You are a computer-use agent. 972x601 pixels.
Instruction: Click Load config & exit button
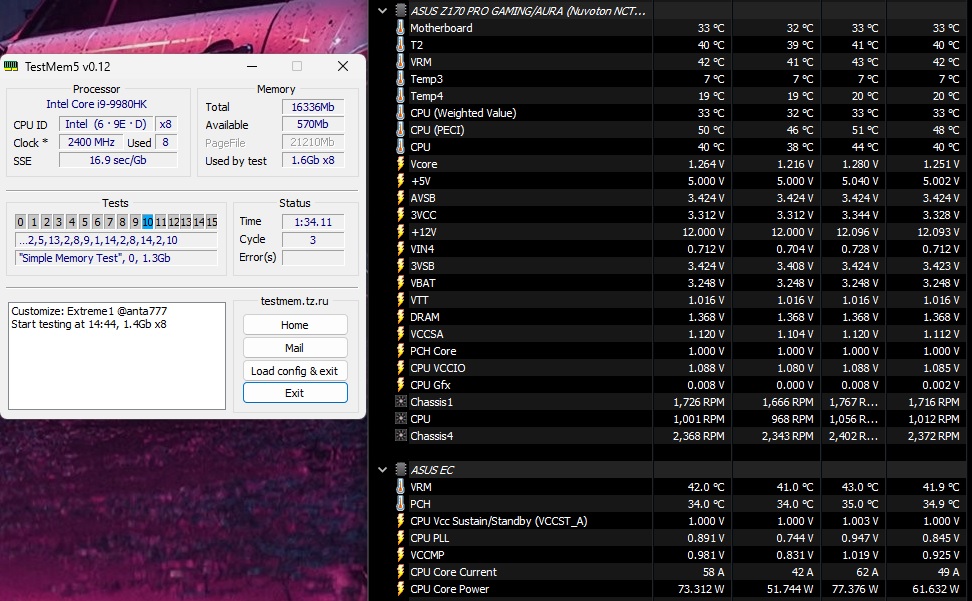pos(295,371)
